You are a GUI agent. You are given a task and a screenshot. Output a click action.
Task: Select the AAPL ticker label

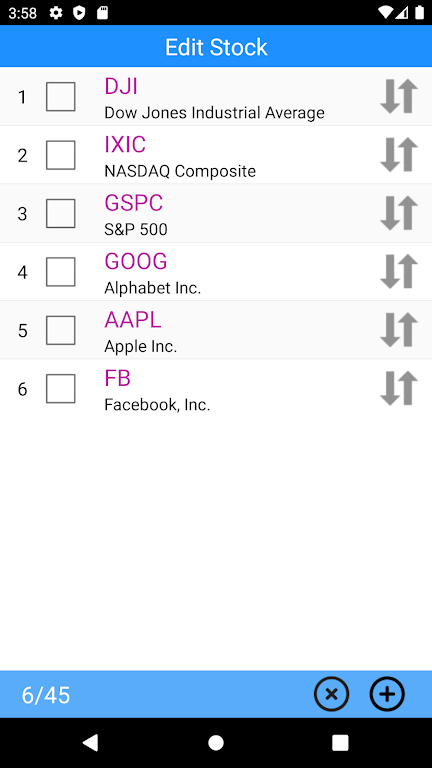(133, 320)
